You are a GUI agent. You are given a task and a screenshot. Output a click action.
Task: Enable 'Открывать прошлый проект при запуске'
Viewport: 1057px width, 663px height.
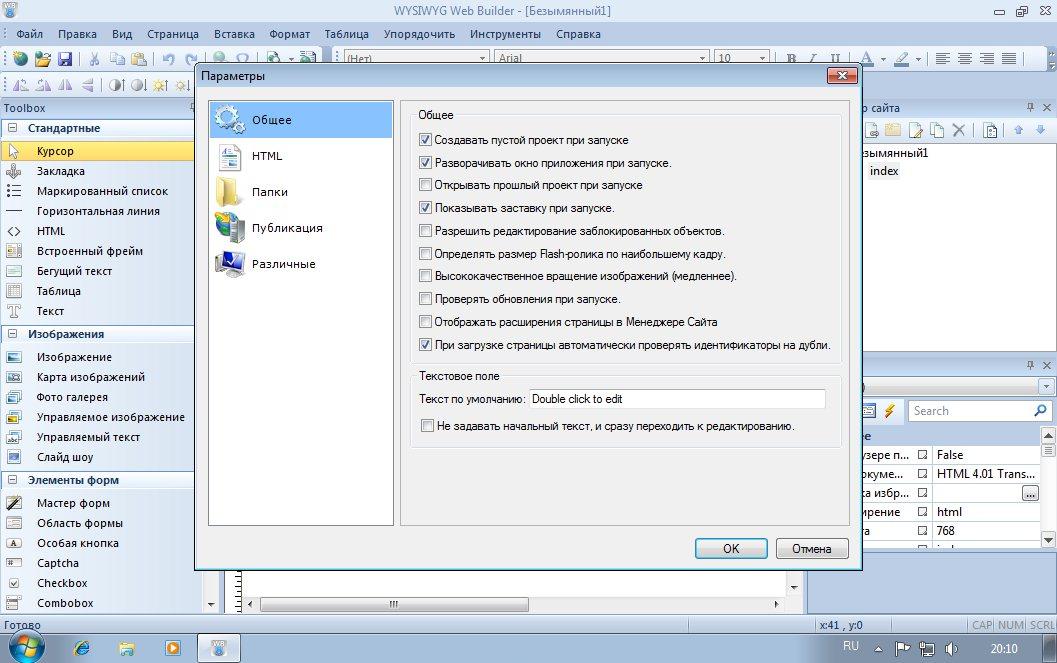(x=425, y=185)
